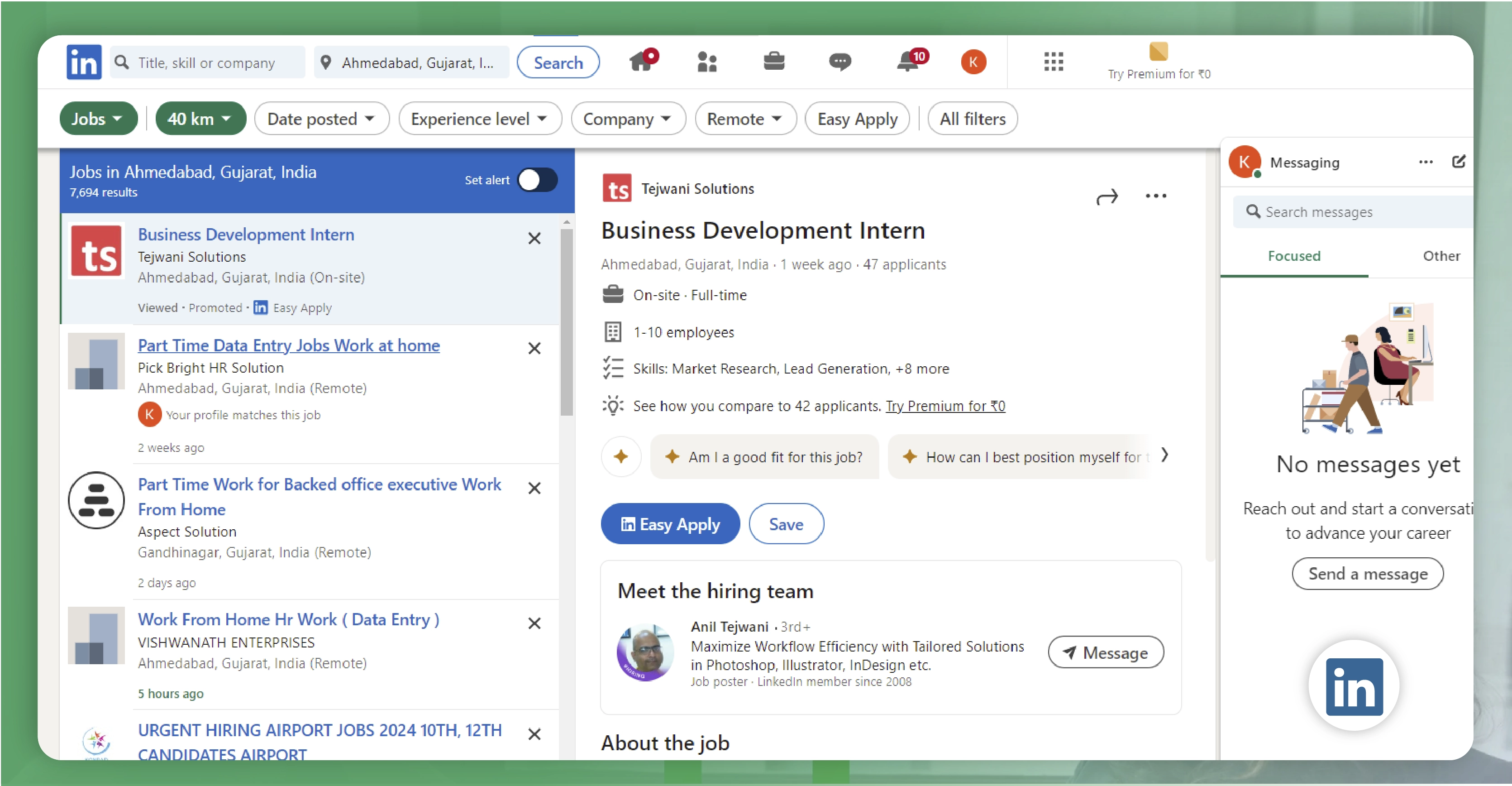Open My Network people icon
Viewport: 1512px width, 786px height.
coord(707,62)
